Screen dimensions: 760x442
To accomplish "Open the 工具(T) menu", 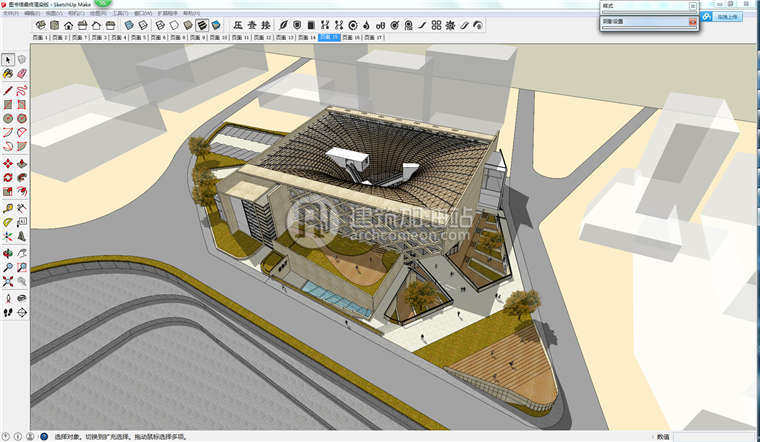I will 120,13.
